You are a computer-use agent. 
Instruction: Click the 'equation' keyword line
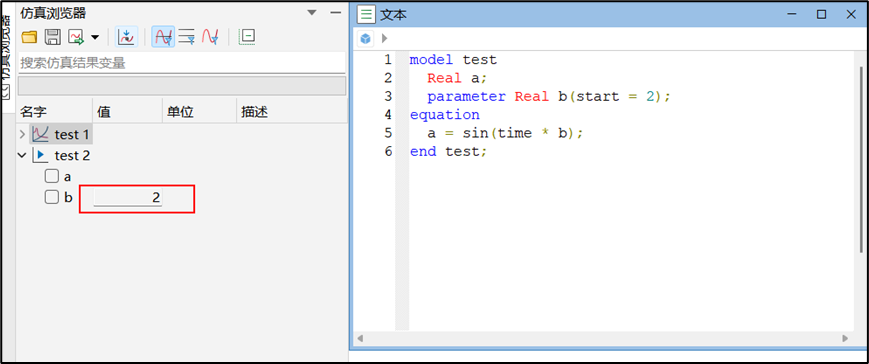point(444,115)
